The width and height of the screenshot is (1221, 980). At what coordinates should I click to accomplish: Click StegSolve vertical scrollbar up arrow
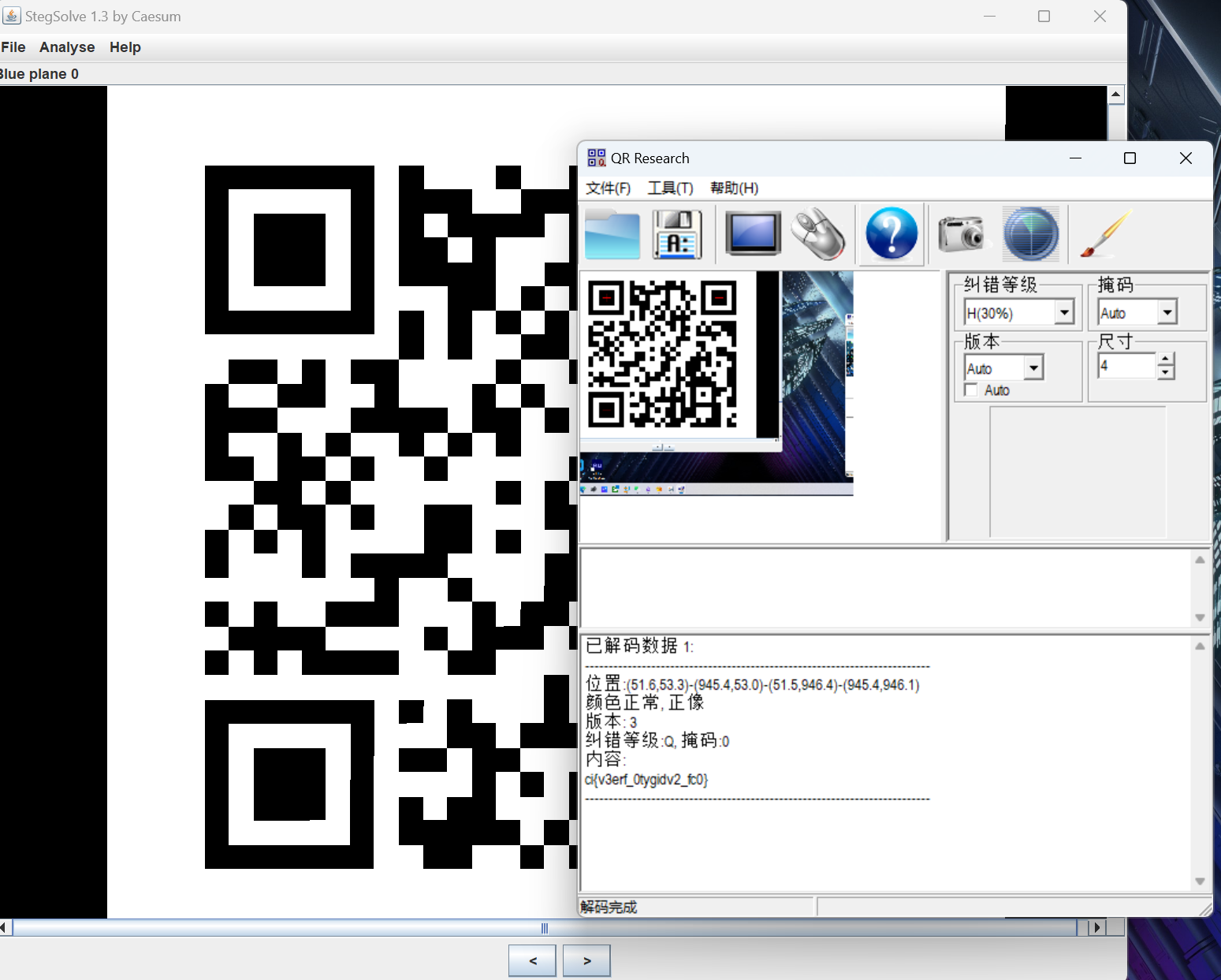pos(1115,95)
